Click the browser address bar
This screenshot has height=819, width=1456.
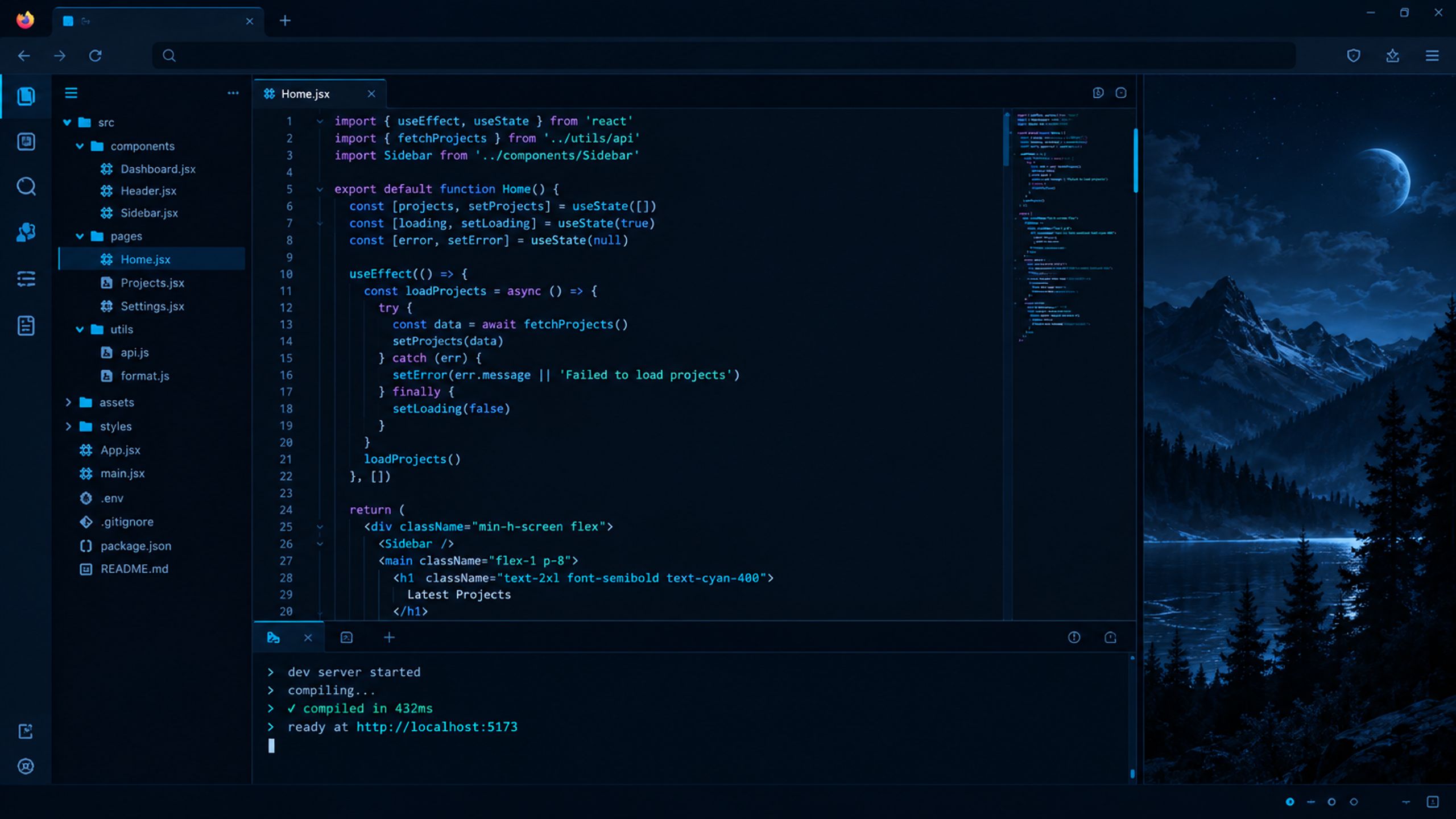tap(723, 56)
